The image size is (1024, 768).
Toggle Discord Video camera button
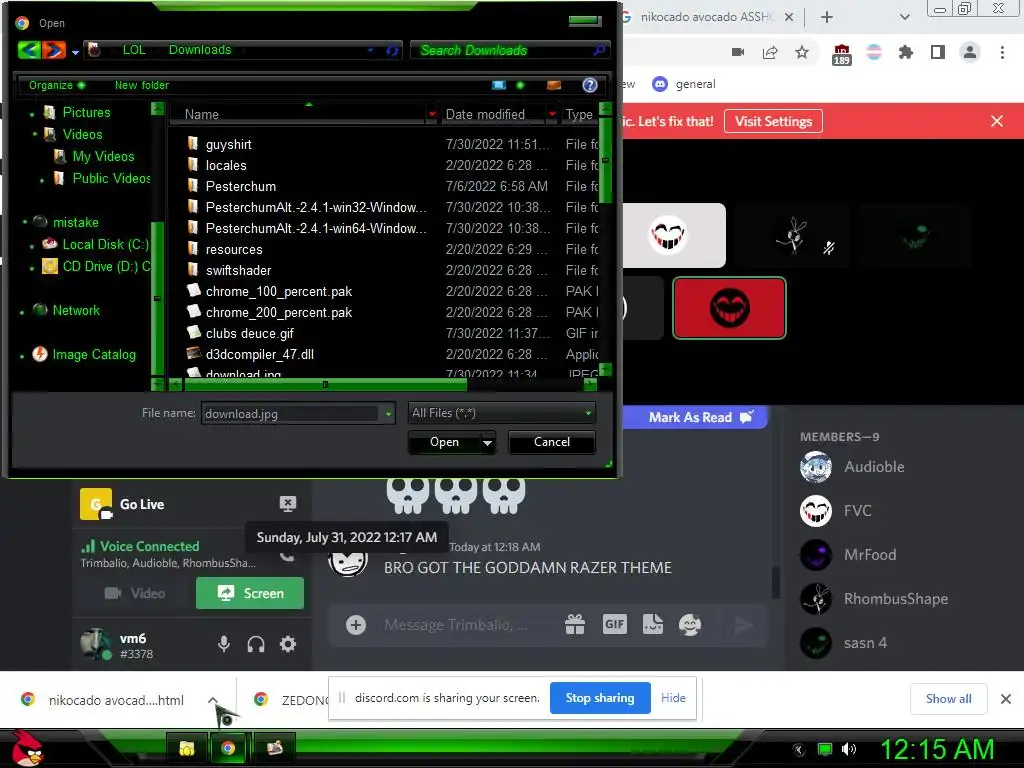(135, 593)
